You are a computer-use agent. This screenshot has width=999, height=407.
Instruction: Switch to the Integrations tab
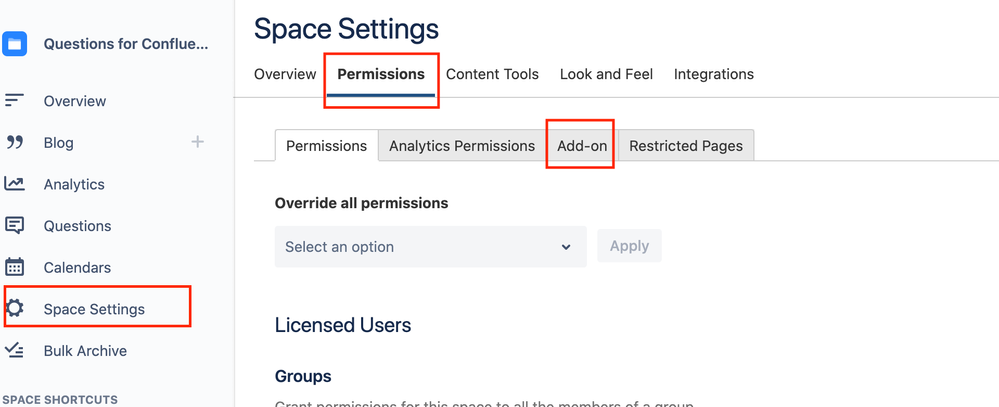click(714, 74)
